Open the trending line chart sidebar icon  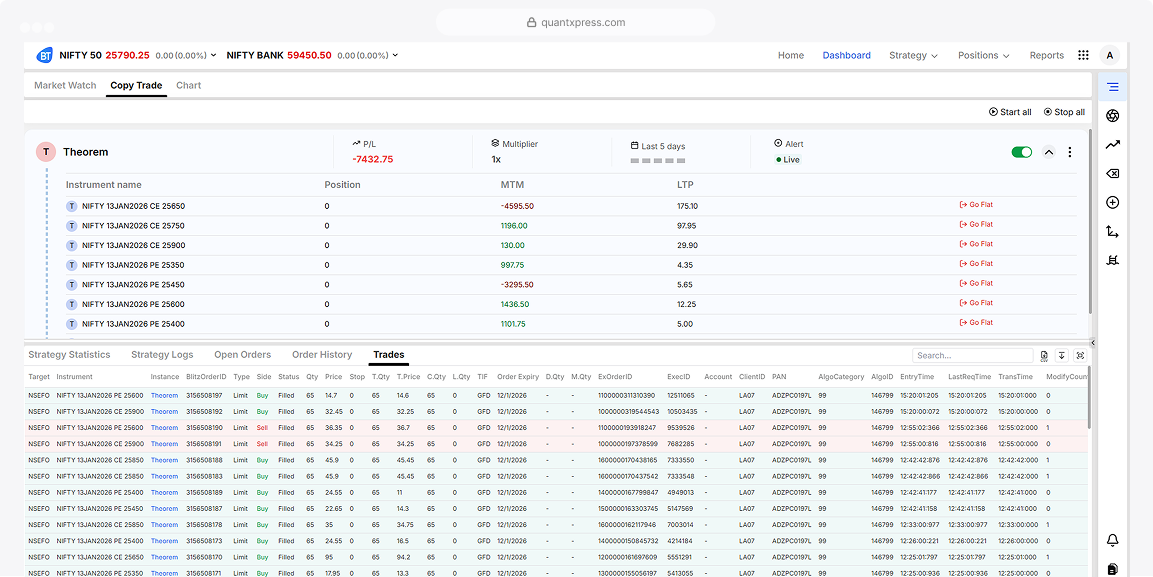click(x=1113, y=145)
